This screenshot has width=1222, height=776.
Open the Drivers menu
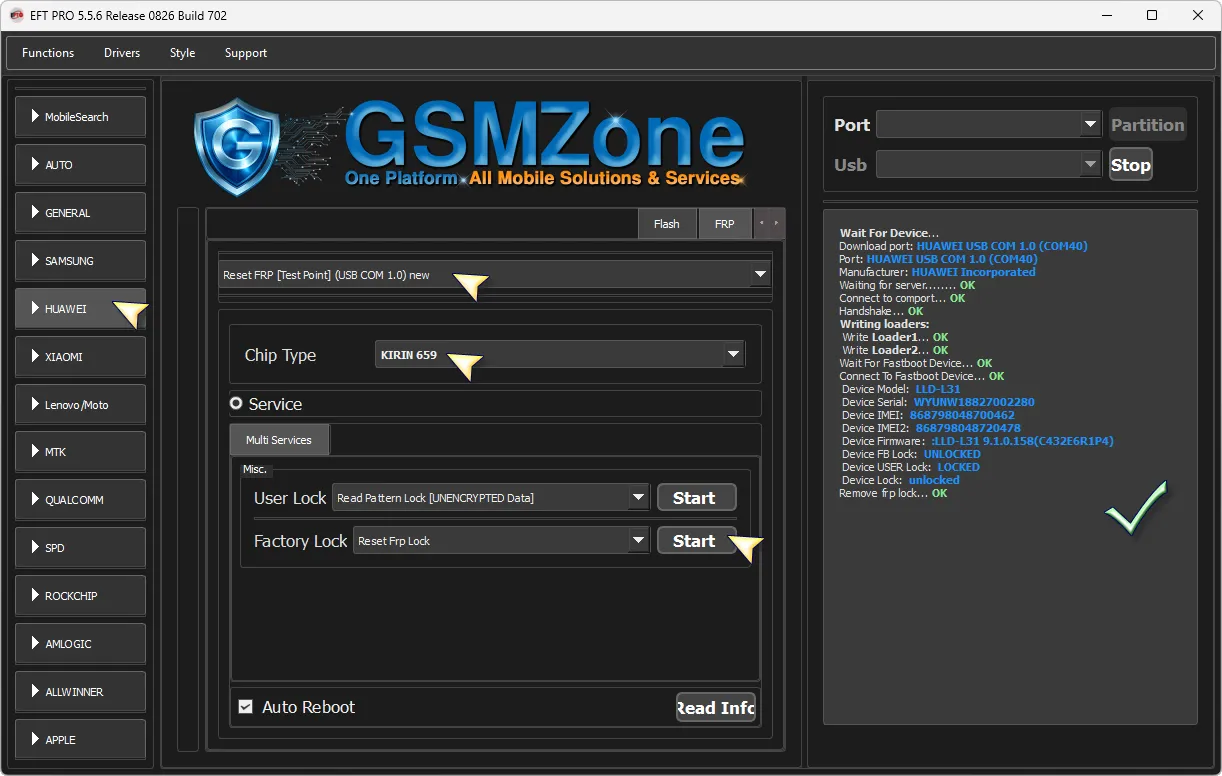click(x=122, y=53)
